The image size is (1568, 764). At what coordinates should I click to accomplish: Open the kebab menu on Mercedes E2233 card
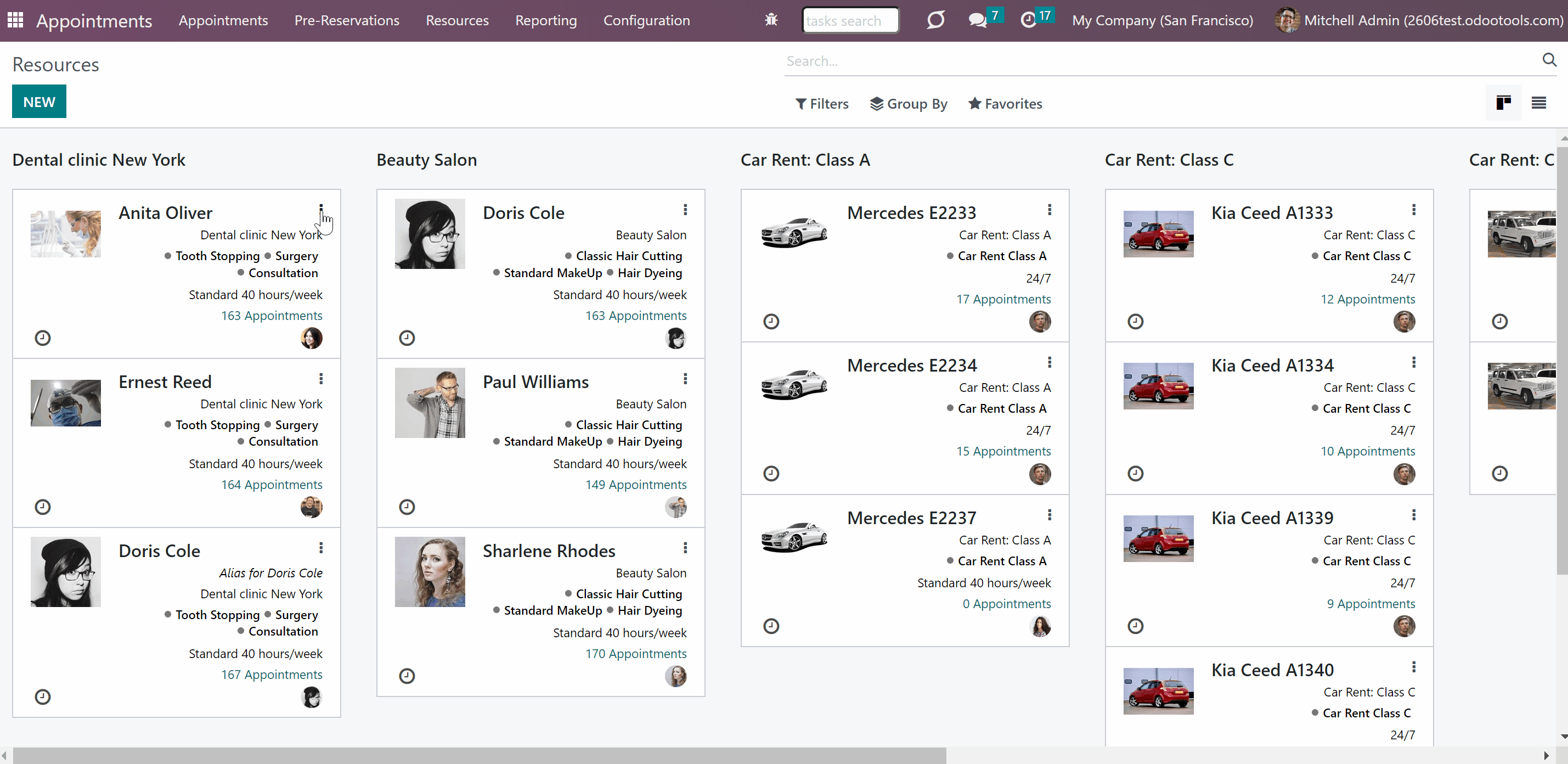point(1050,210)
